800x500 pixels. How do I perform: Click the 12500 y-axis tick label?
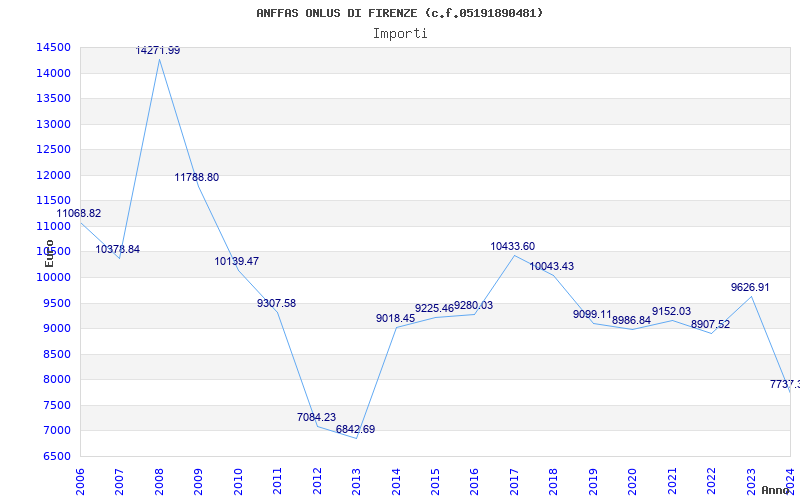pyautogui.click(x=53, y=149)
